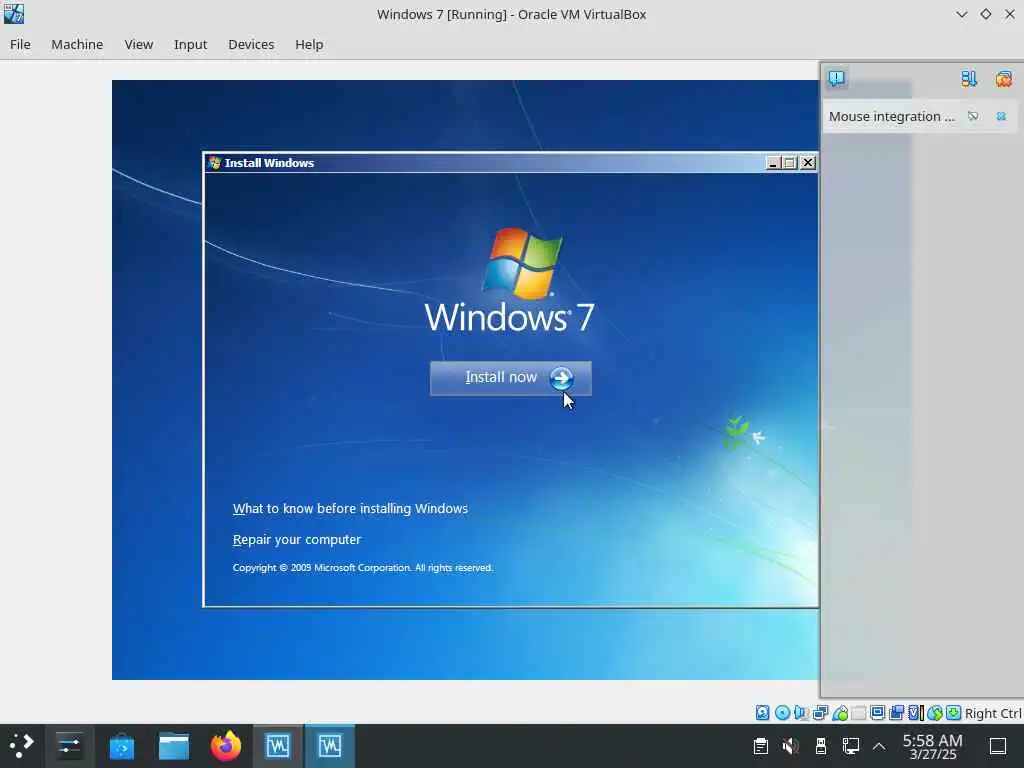
Task: Open the File menu
Action: [x=20, y=44]
